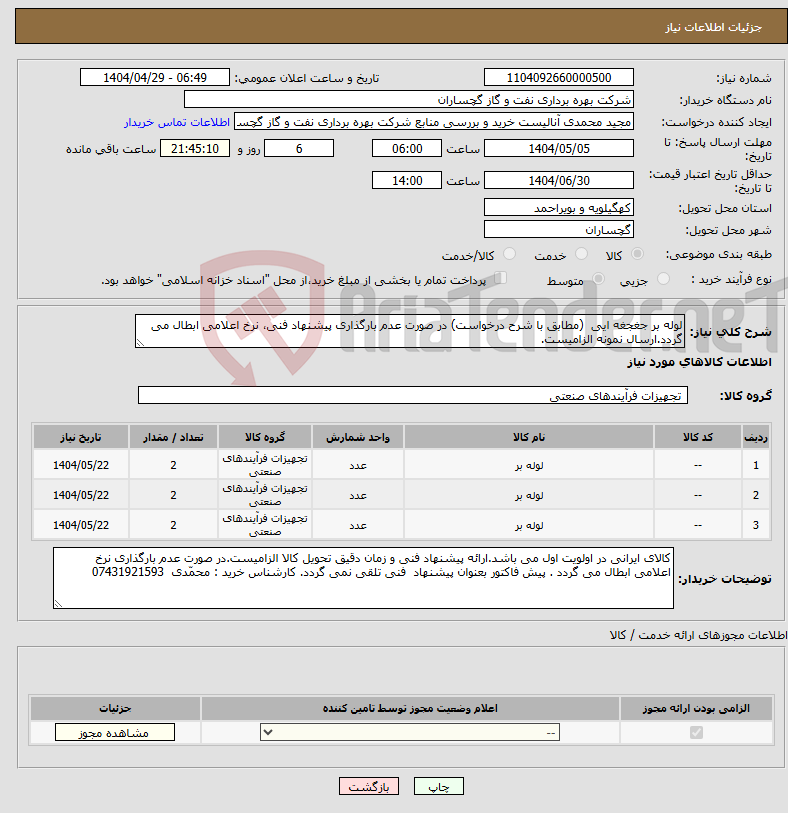Click the buyer name field شرکت بهره برداری
Screen dimensions: 788x813
click(x=409, y=100)
